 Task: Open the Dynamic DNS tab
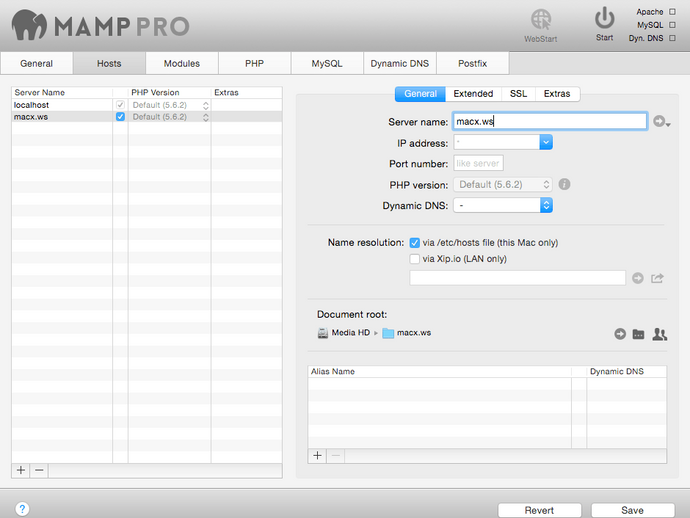[x=400, y=63]
